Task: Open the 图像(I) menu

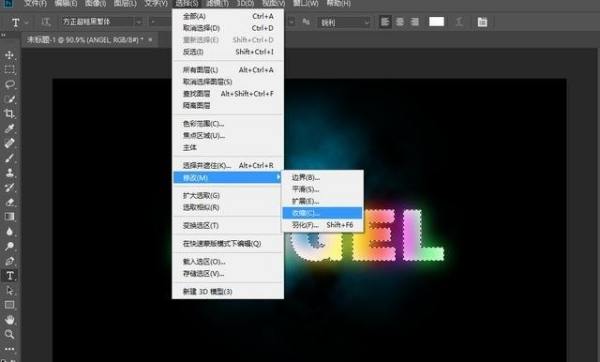Action: (x=95, y=3)
